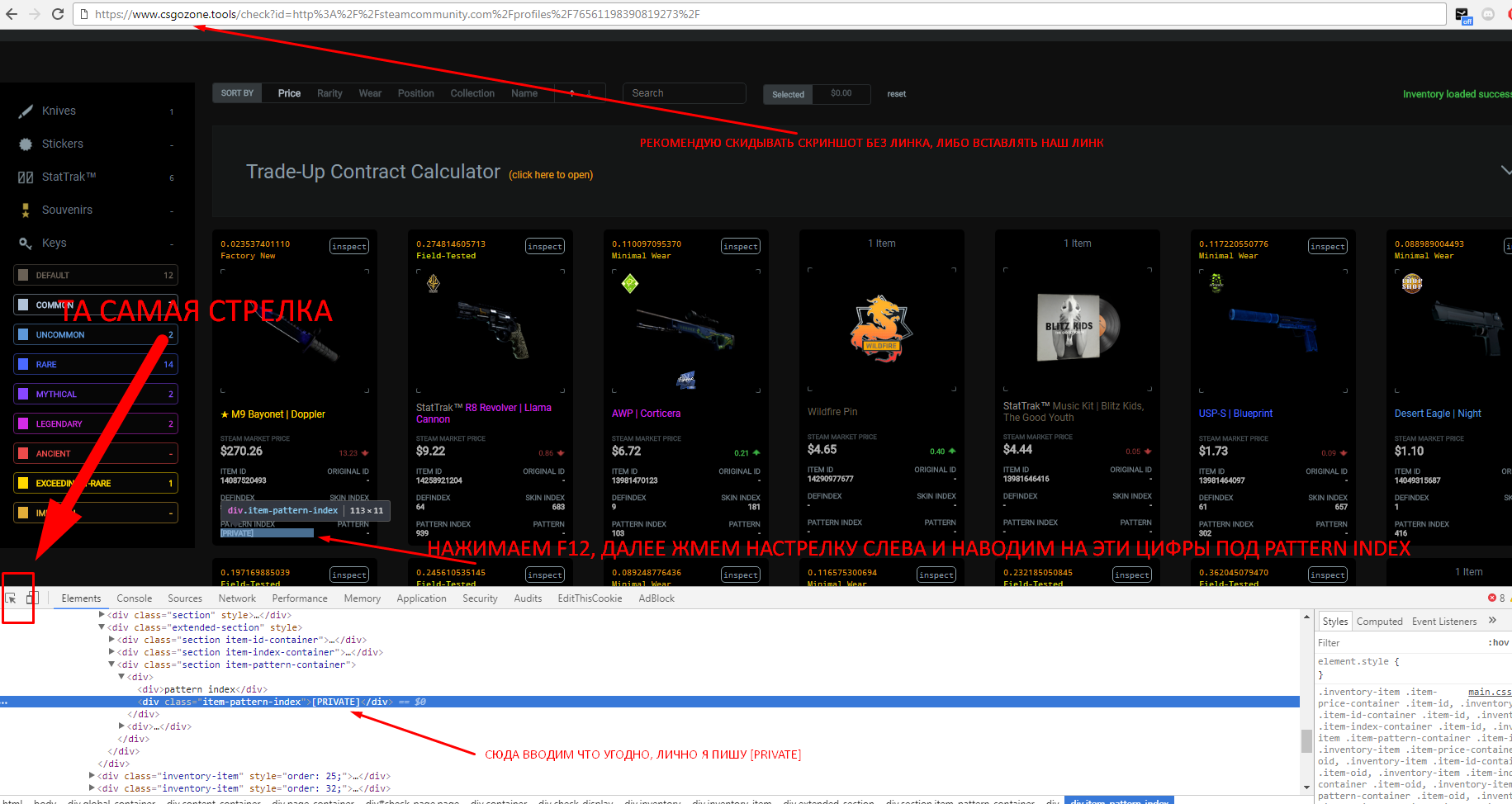Click the browser forward arrow

coord(35,14)
